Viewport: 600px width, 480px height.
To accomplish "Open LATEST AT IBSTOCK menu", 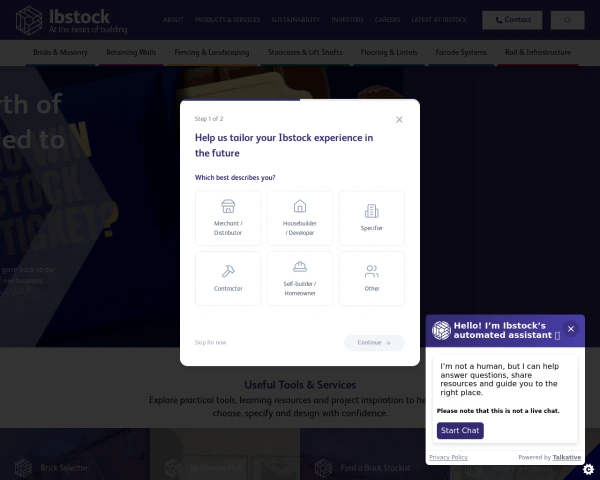I will point(439,20).
